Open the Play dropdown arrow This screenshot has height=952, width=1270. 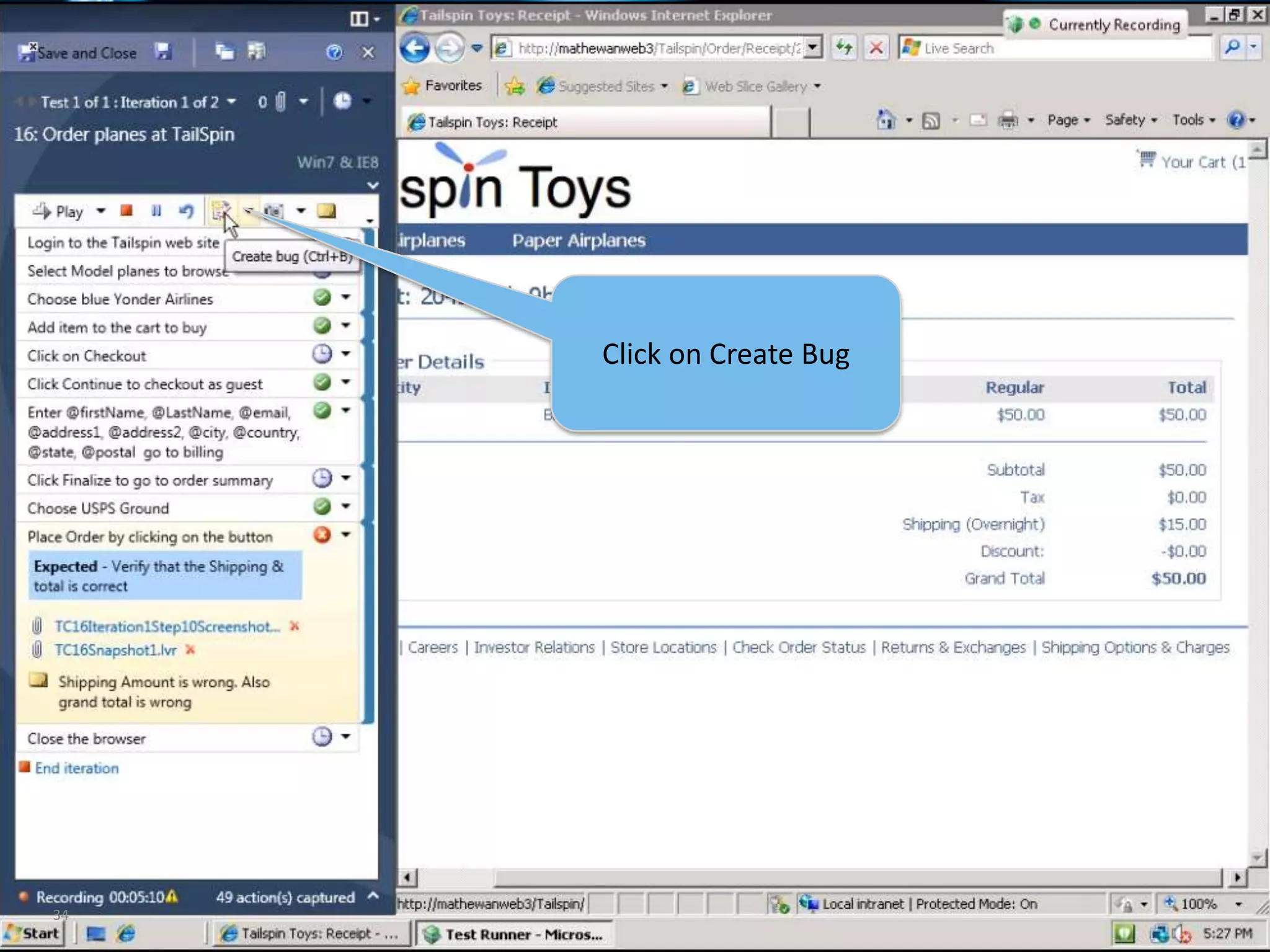point(100,211)
